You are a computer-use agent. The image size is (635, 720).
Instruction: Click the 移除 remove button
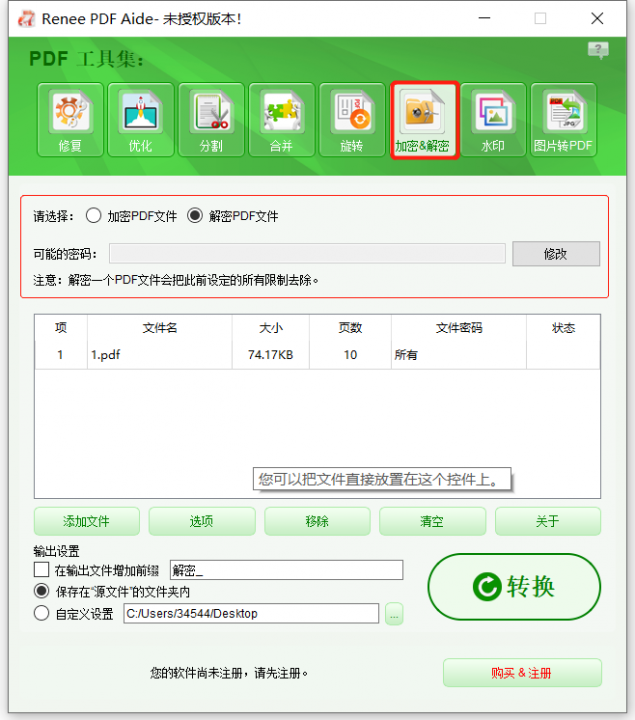tap(317, 521)
